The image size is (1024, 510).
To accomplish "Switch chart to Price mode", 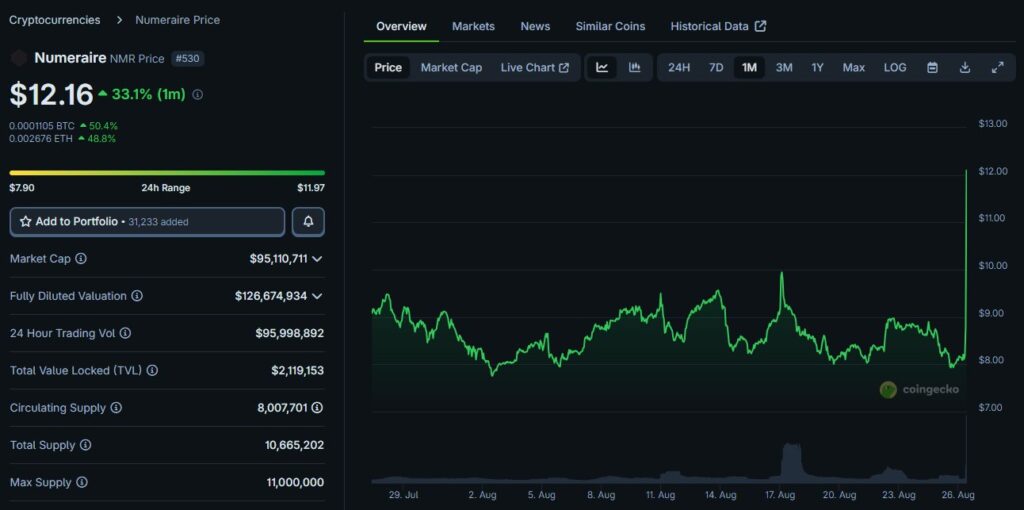I will click(388, 67).
